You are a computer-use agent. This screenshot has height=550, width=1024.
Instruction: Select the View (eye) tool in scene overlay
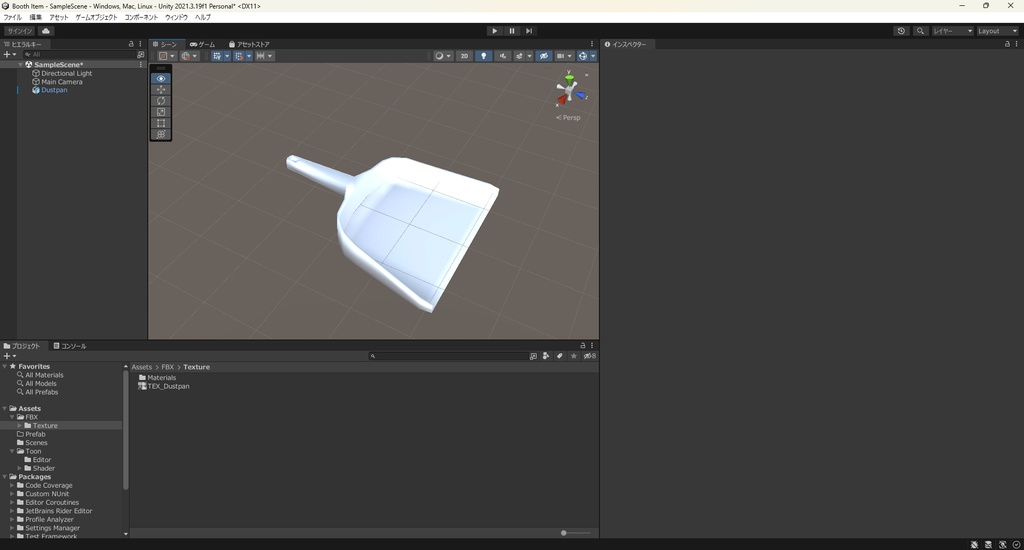coord(161,78)
